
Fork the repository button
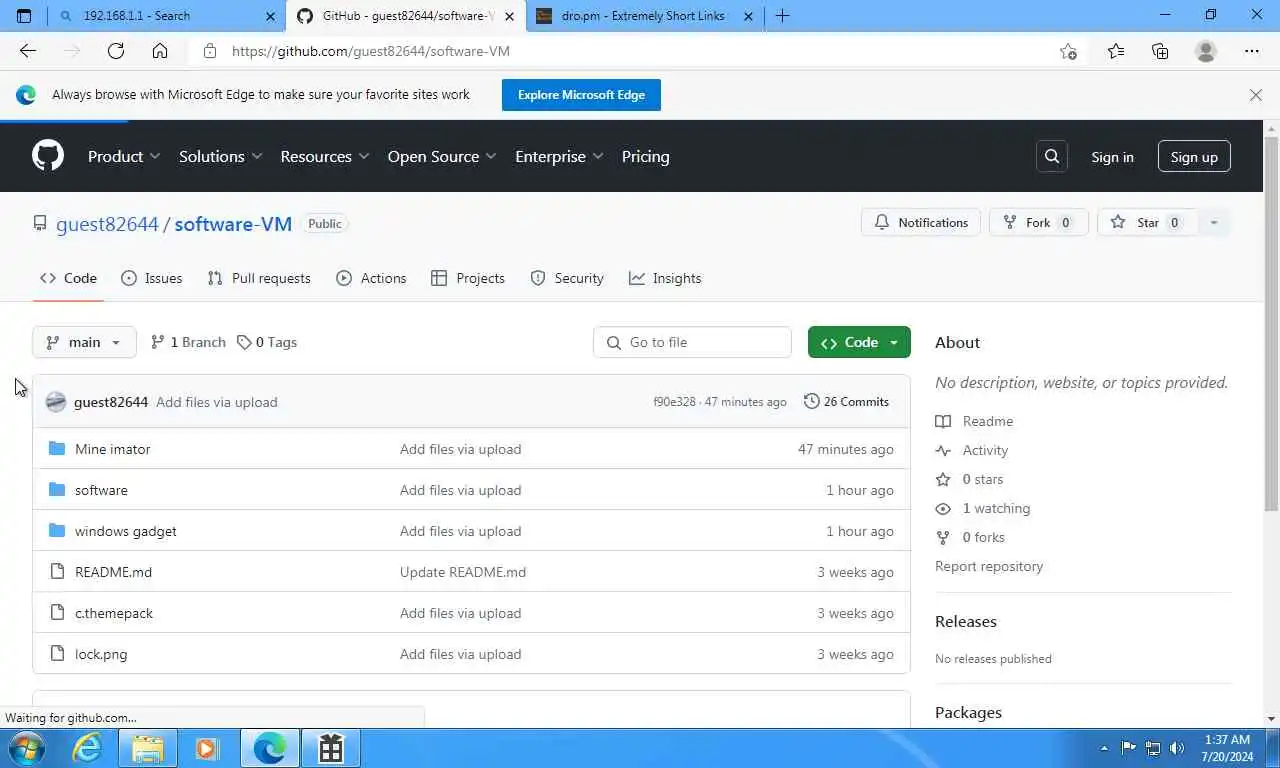pos(1038,223)
